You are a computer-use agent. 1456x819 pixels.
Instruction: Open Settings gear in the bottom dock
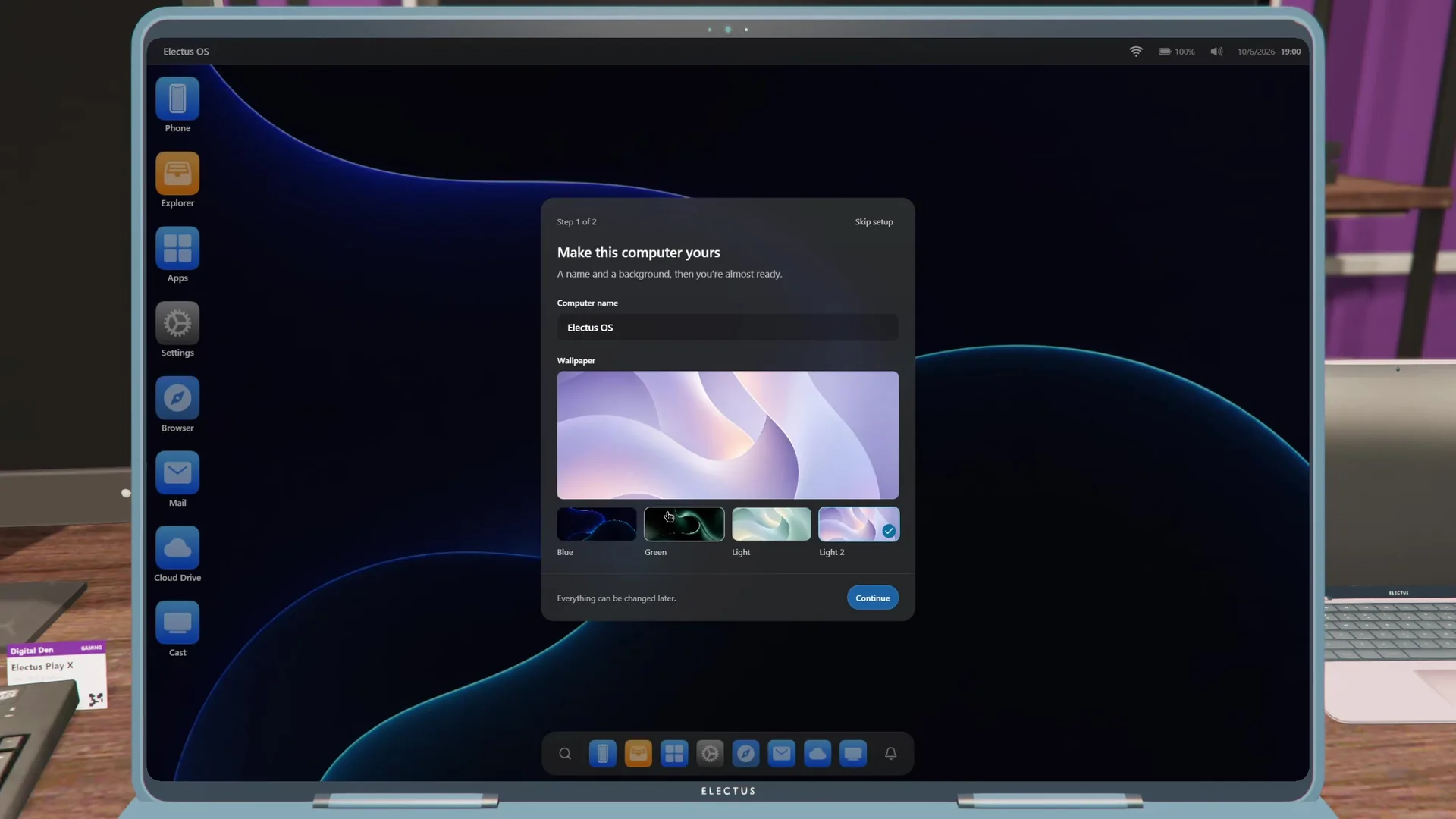tap(711, 754)
